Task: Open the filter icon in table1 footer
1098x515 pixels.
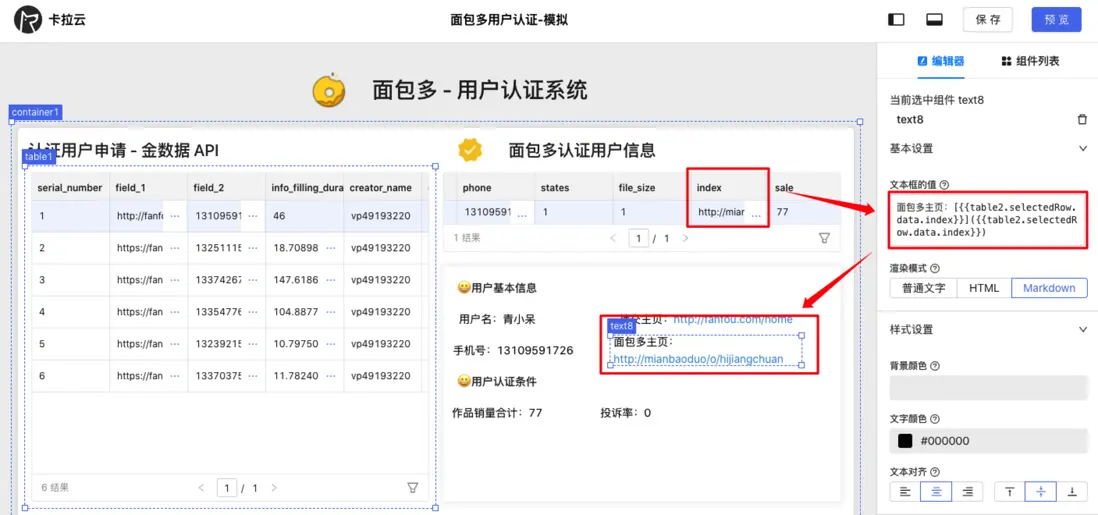Action: [x=412, y=487]
